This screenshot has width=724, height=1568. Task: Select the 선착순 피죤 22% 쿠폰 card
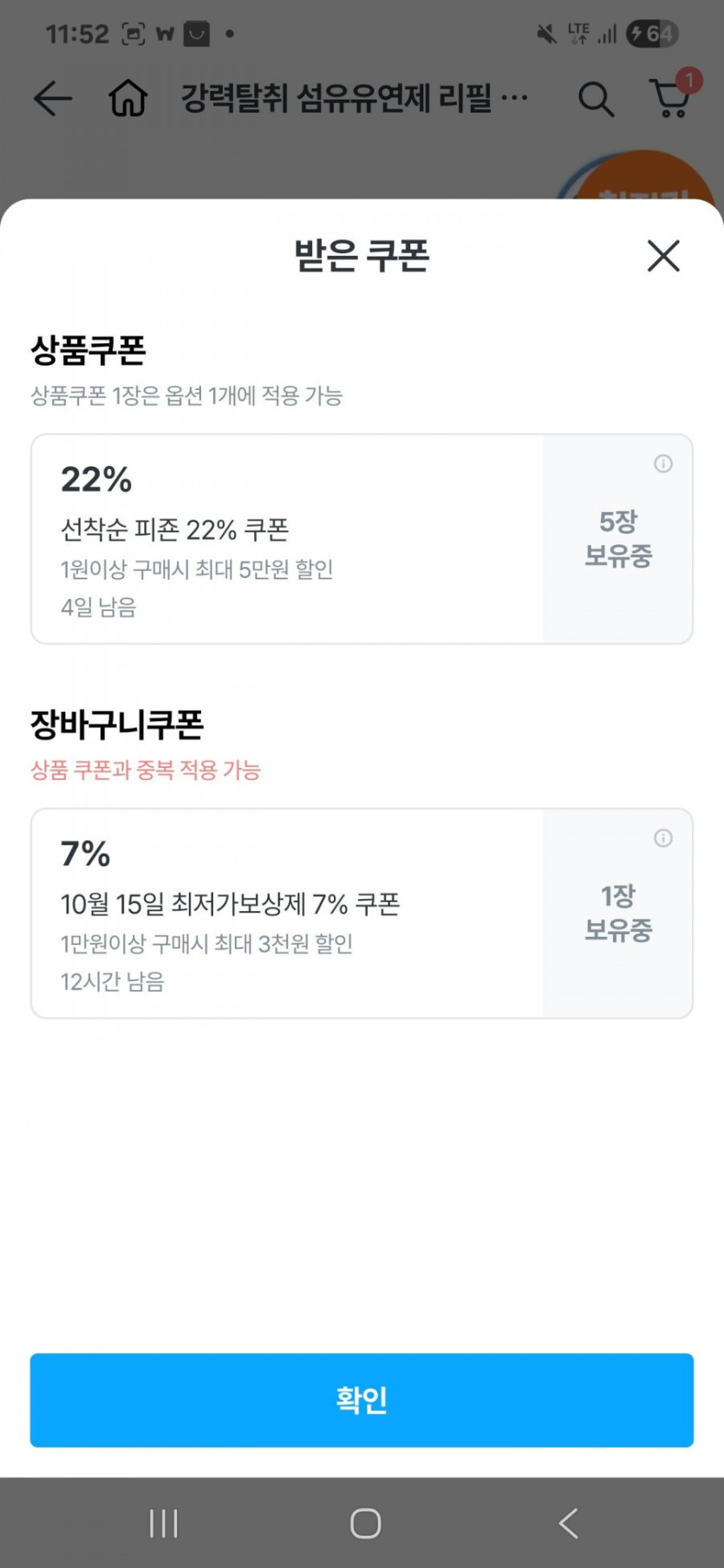click(286, 539)
